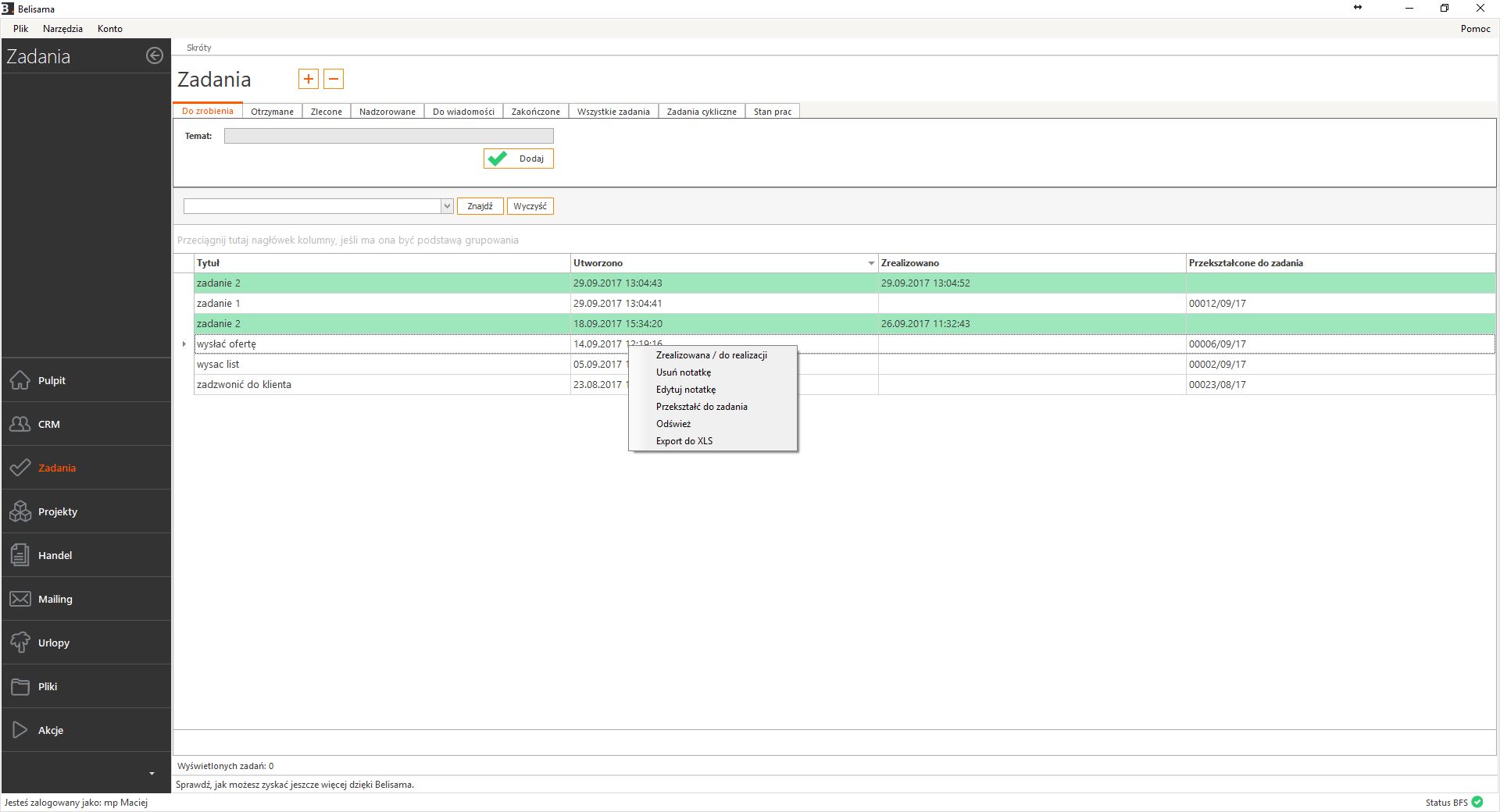Click the orange minus button next to Zadania
This screenshot has width=1500, height=812.
click(x=334, y=79)
